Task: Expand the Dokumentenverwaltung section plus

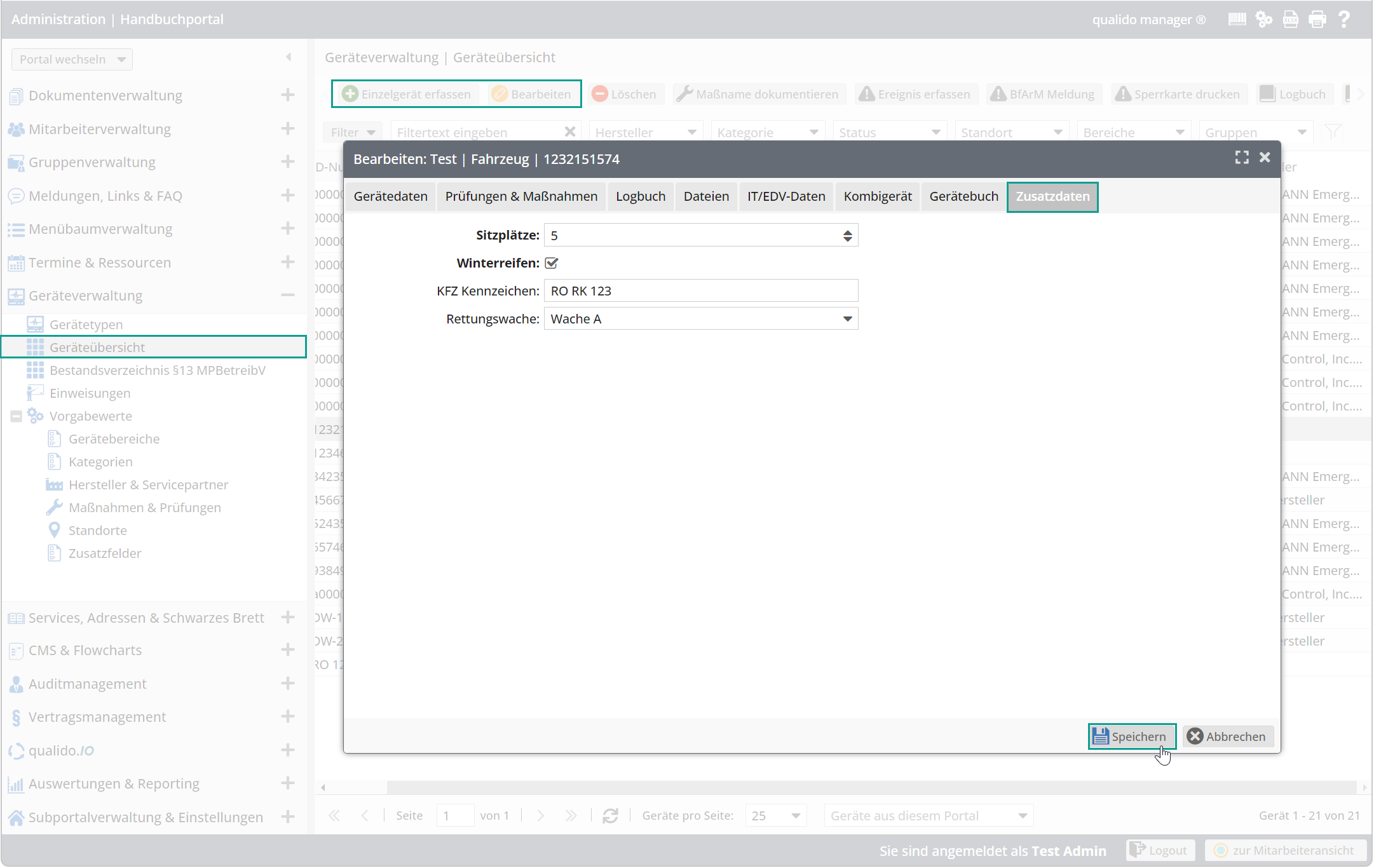Action: (288, 95)
